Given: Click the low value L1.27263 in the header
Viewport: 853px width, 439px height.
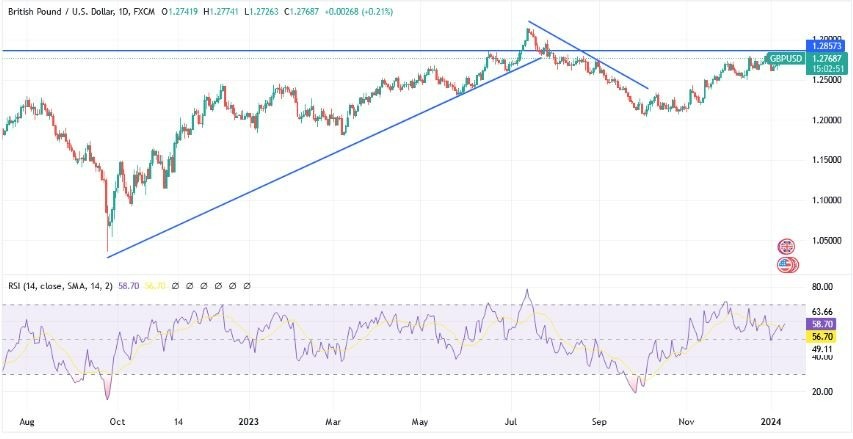Looking at the screenshot, I should [x=262, y=11].
